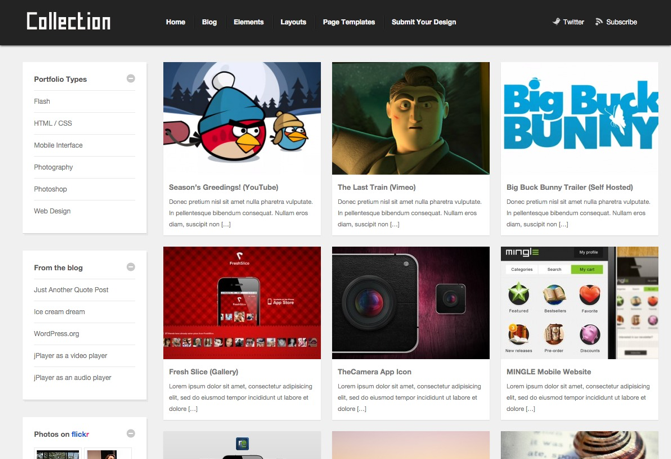Open the first flickr photo thumbnail
This screenshot has height=459, width=671.
(58, 454)
